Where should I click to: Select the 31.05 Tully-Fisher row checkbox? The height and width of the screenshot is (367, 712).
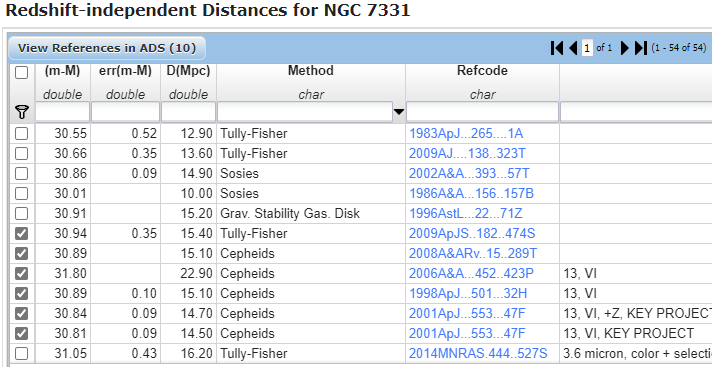pyautogui.click(x=21, y=353)
